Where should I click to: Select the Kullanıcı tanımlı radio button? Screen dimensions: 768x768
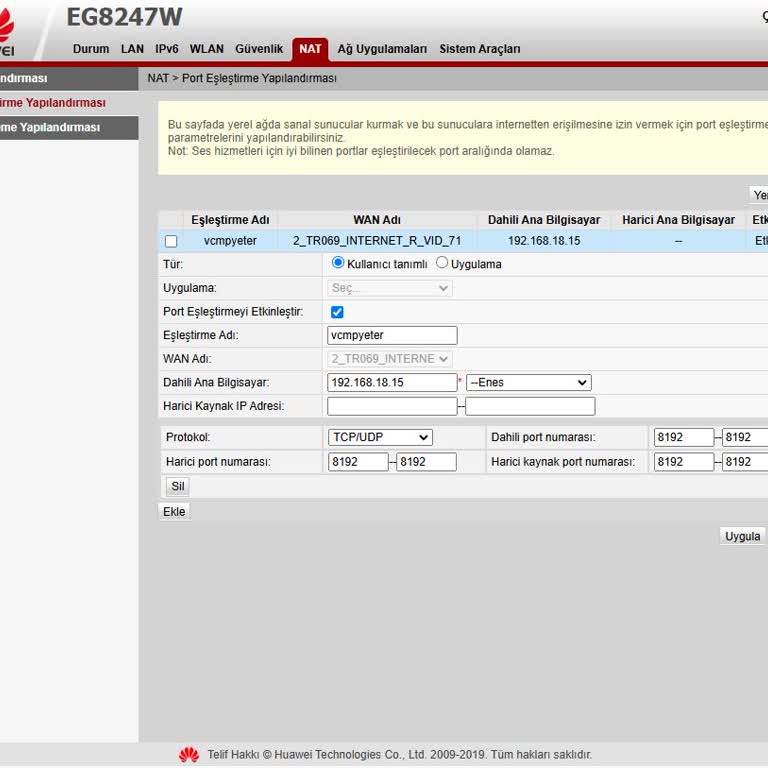point(337,263)
